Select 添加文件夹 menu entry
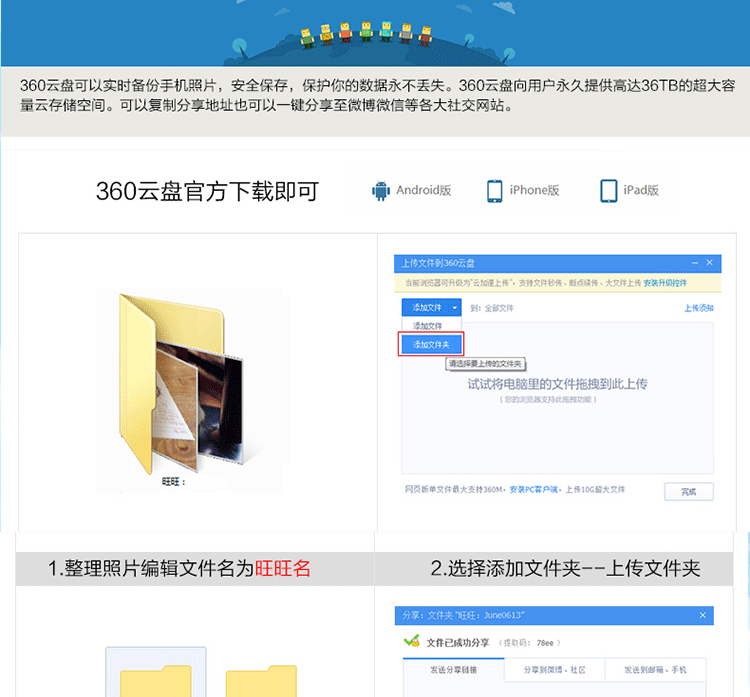The width and height of the screenshot is (750, 697). coord(431,344)
